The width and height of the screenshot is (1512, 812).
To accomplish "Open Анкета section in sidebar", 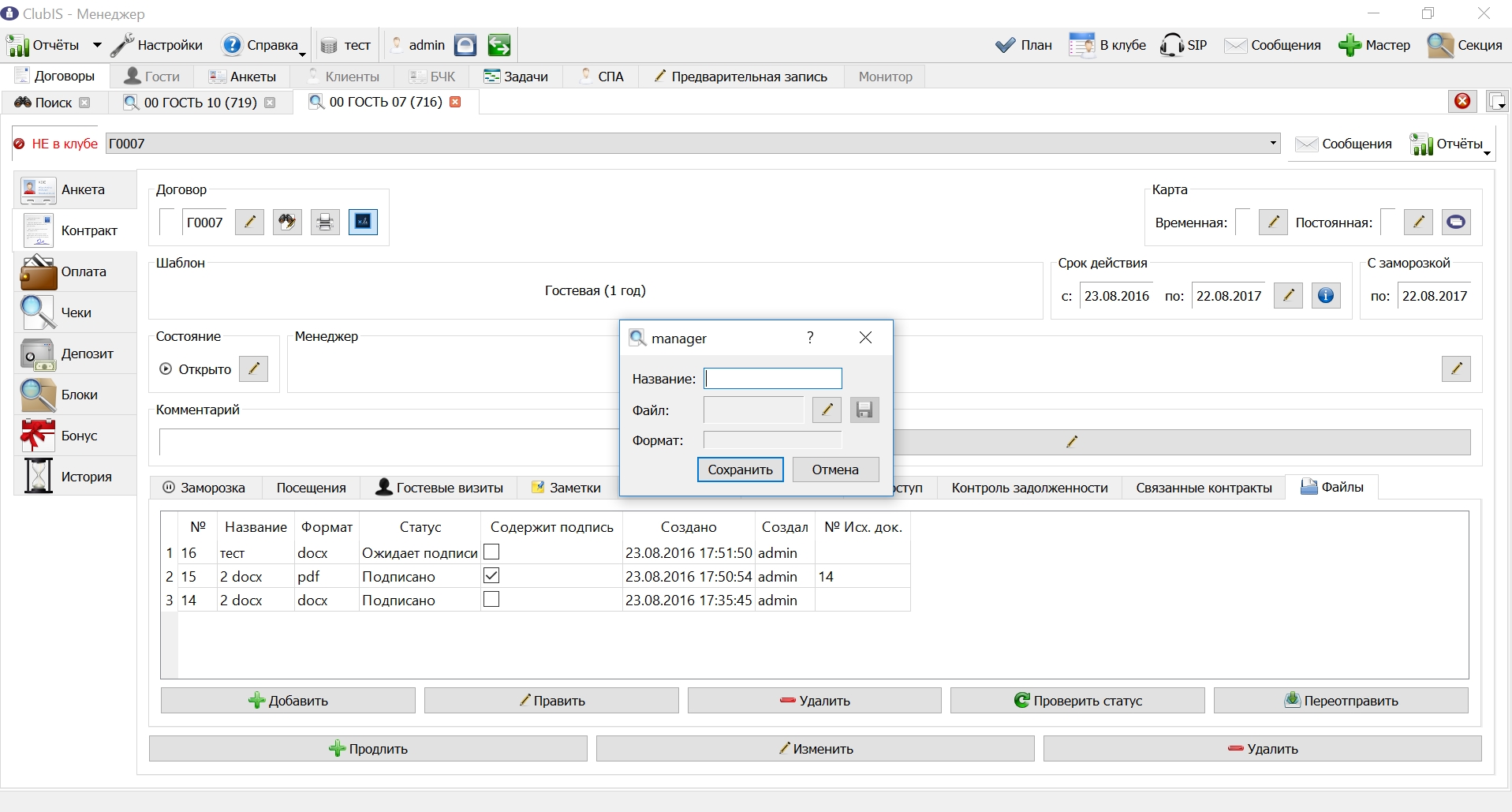I will coord(75,189).
